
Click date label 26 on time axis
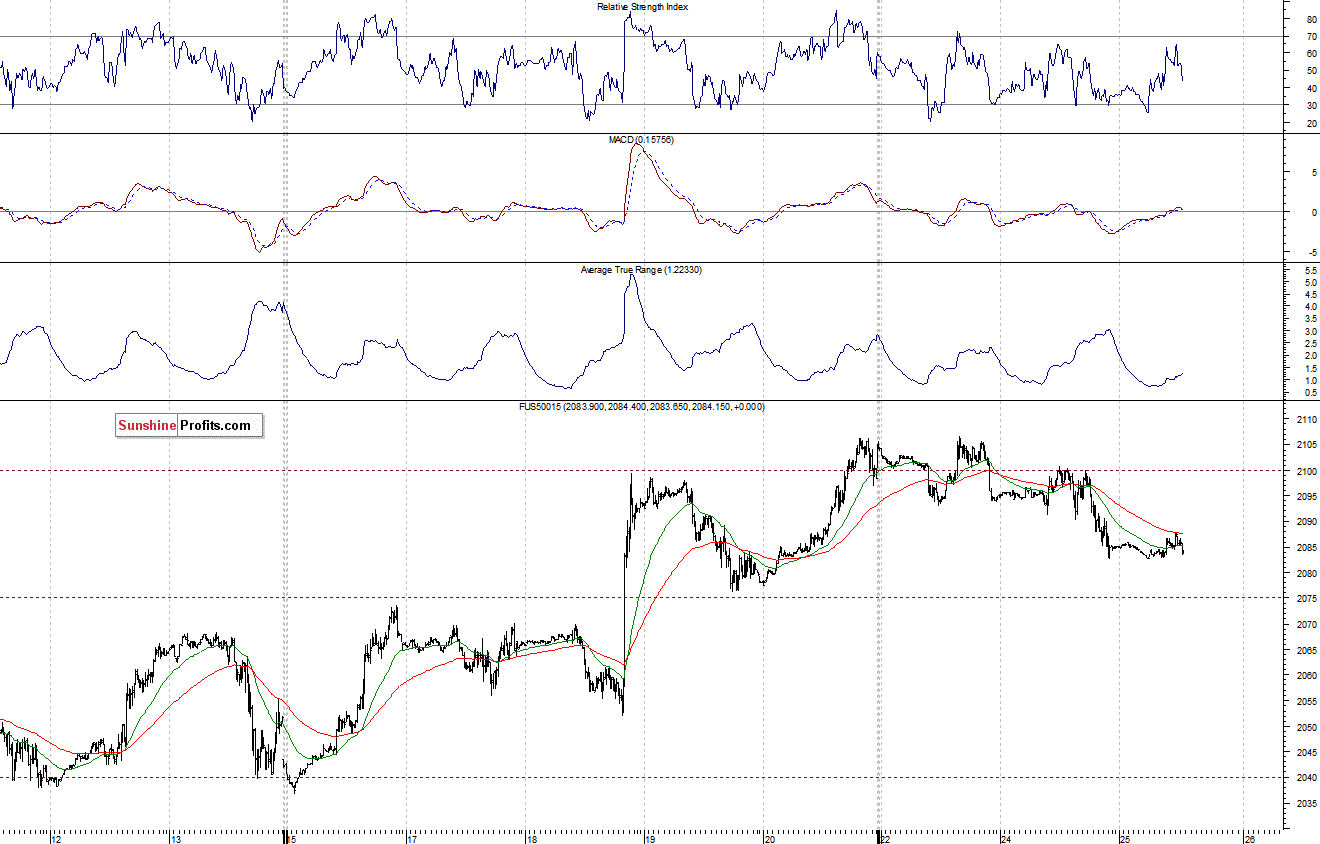click(1250, 839)
